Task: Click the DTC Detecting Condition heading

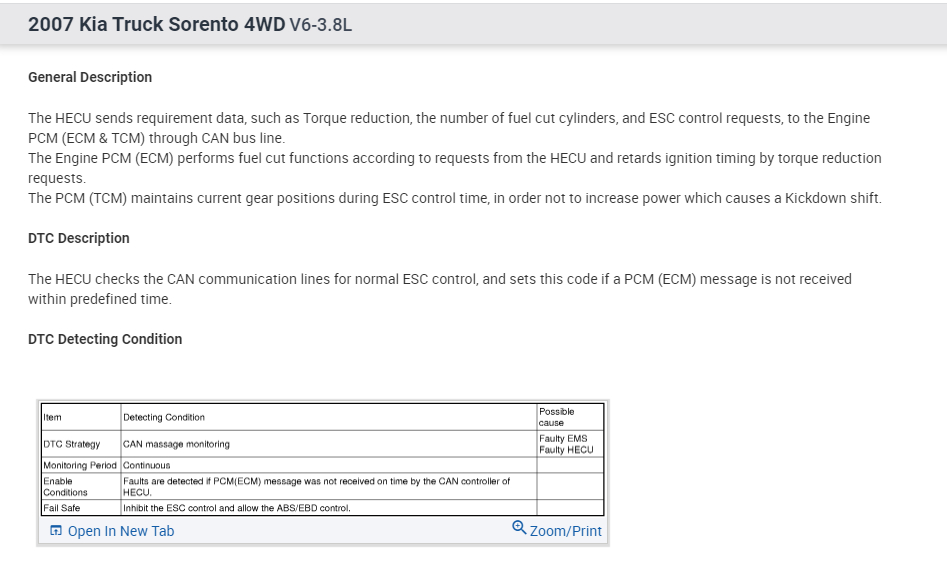Action: [105, 339]
